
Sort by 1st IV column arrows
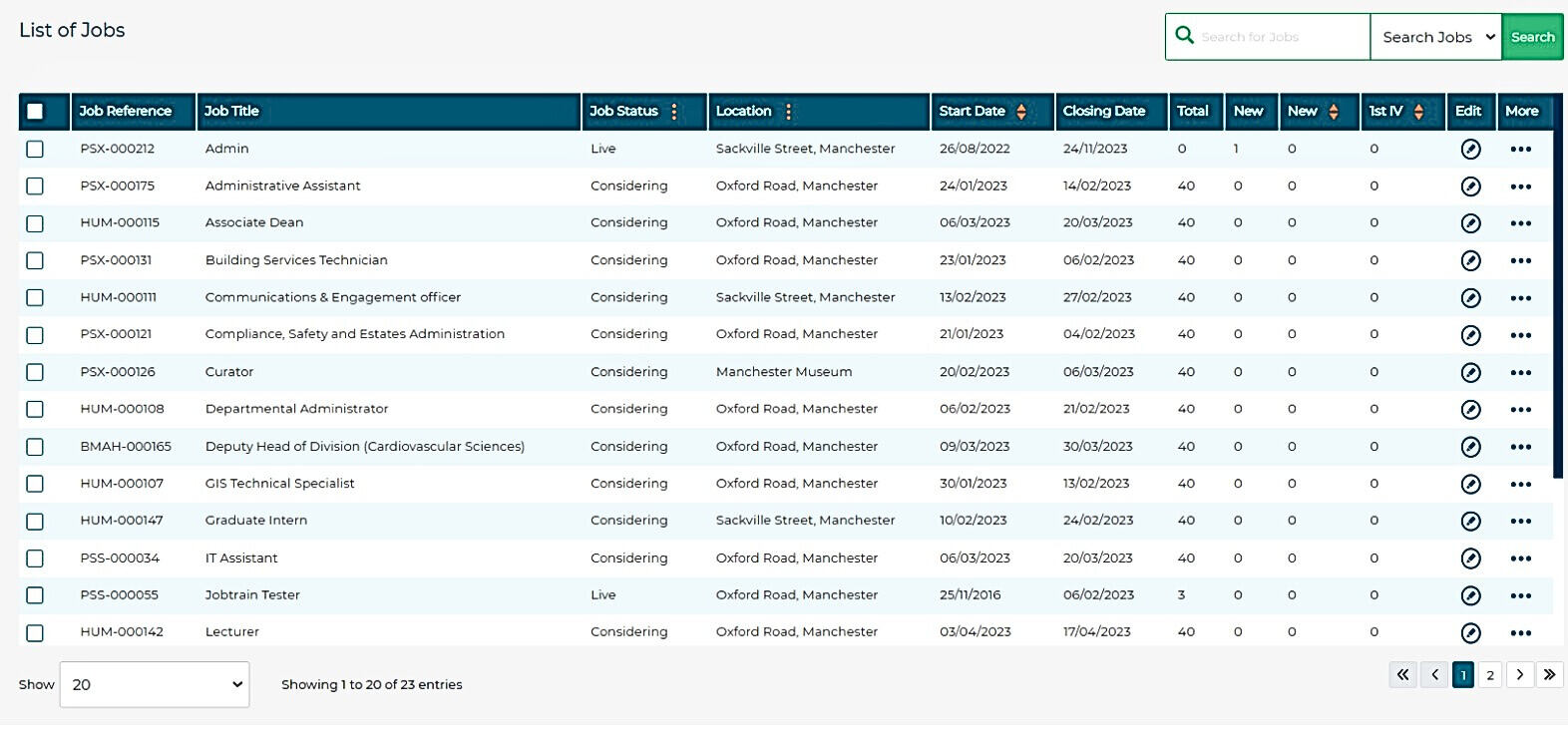(1418, 112)
